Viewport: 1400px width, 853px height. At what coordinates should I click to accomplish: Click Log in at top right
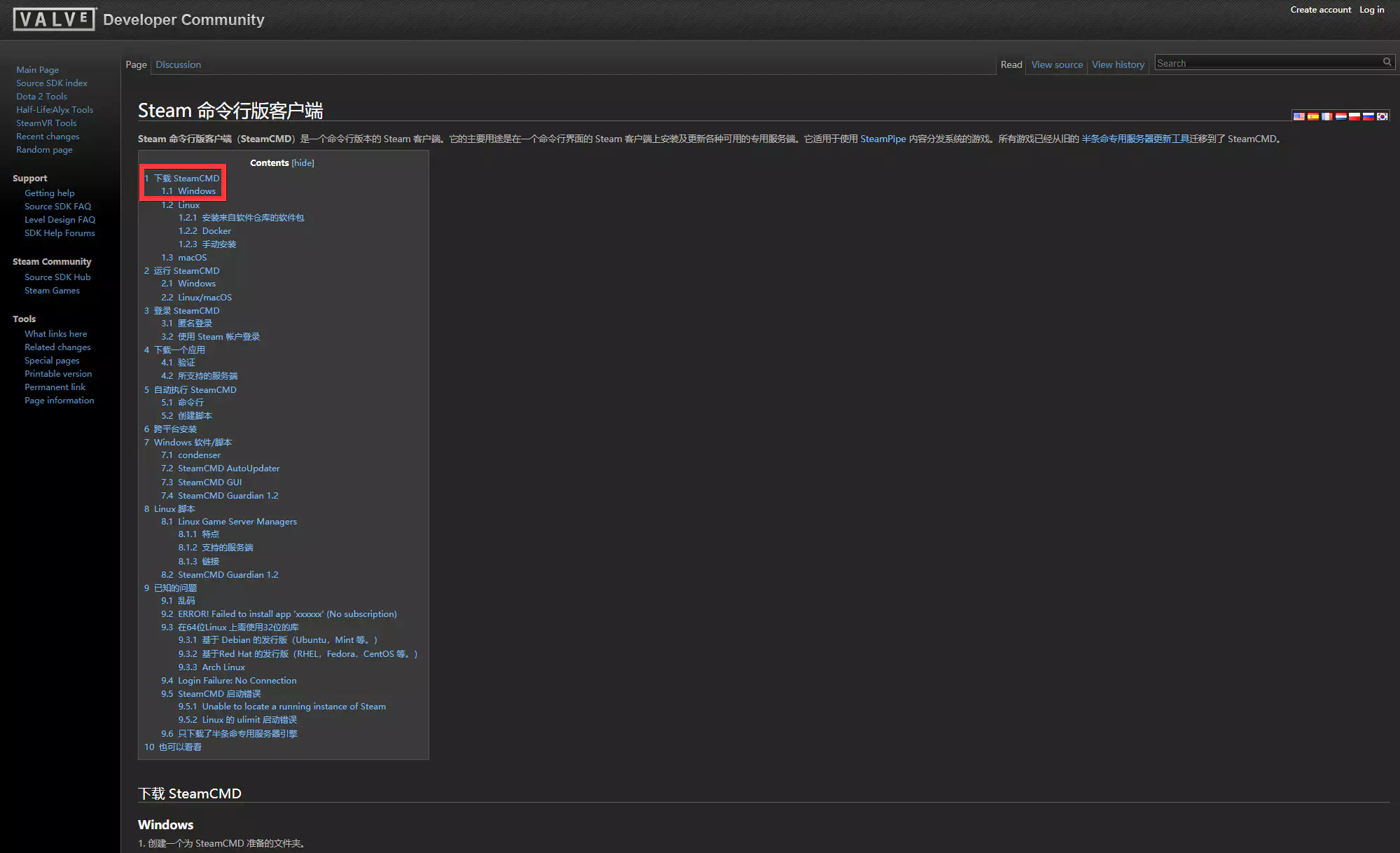click(x=1371, y=10)
